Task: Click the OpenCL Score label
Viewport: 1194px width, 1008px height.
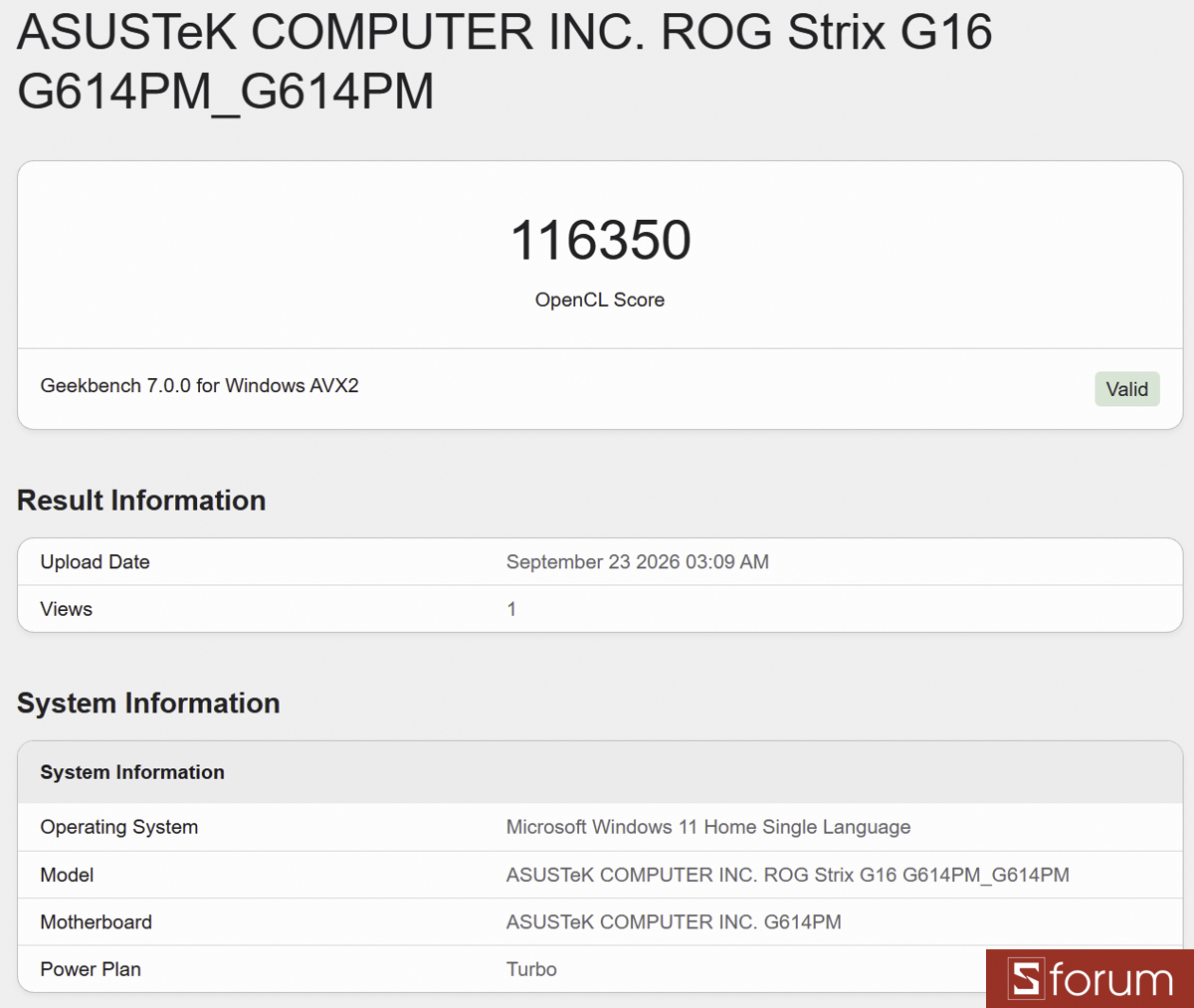Action: [x=600, y=300]
